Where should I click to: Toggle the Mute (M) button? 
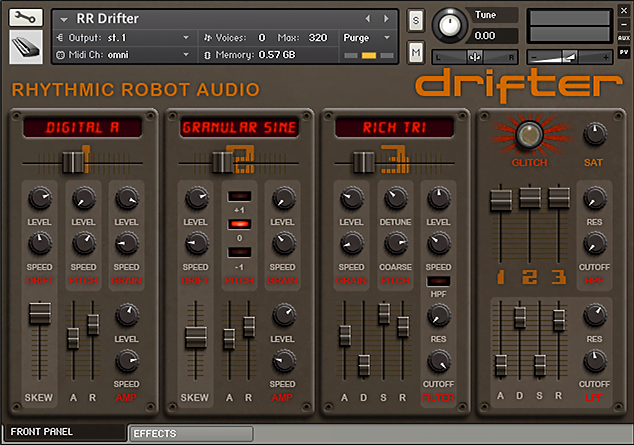pyautogui.click(x=416, y=50)
